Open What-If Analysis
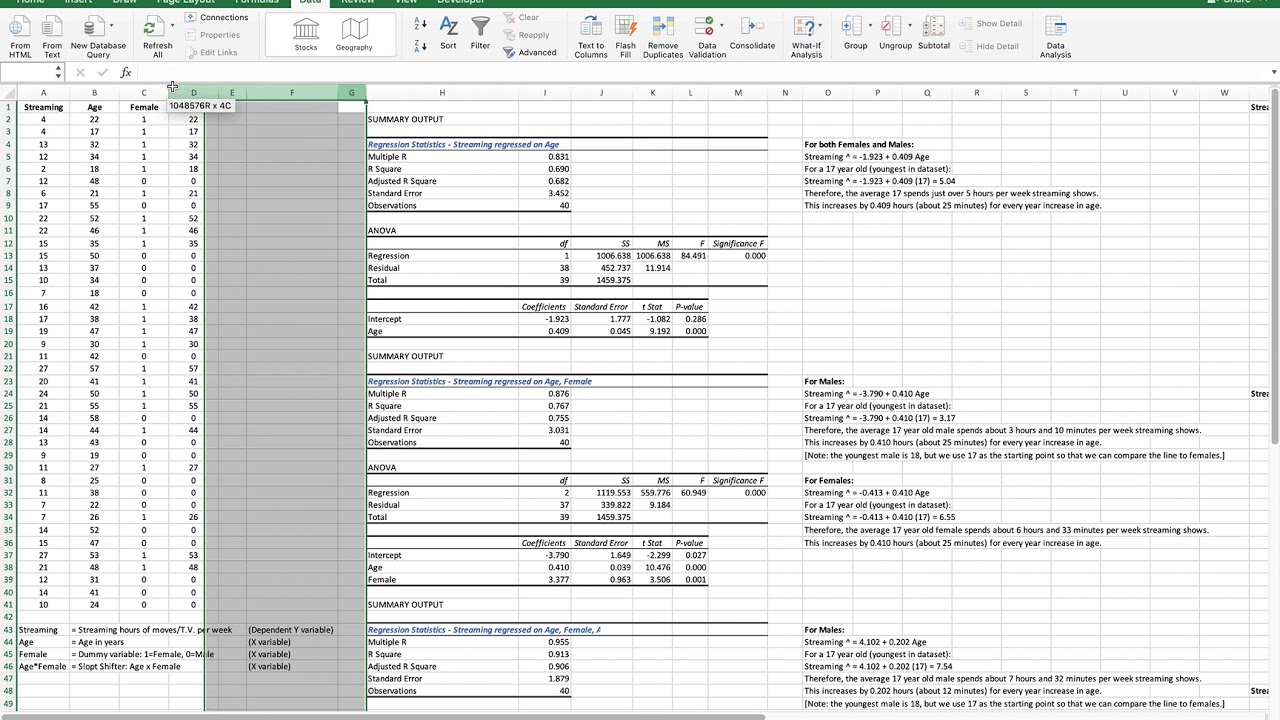1280x720 pixels. point(805,37)
